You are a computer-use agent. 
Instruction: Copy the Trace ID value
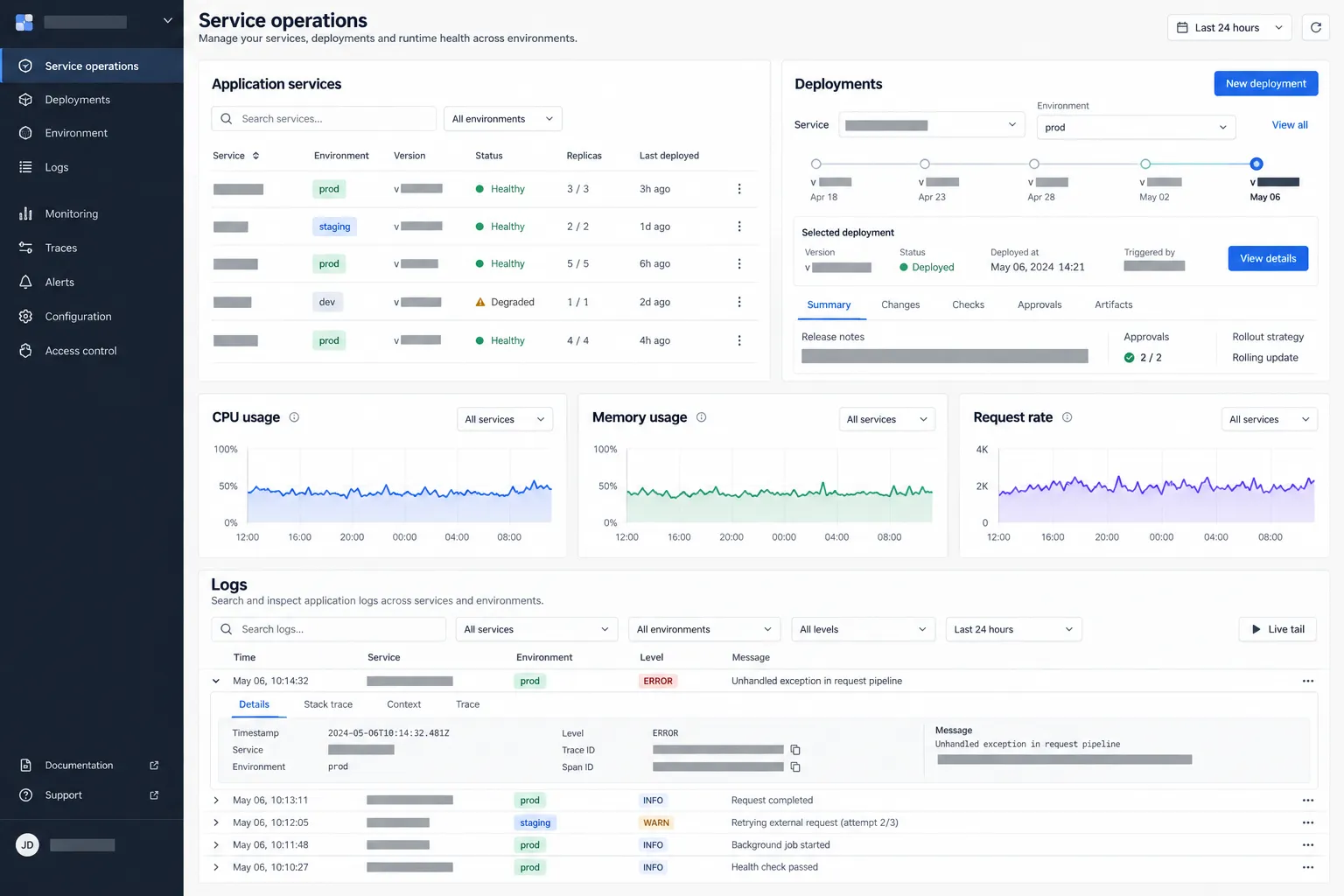(795, 750)
